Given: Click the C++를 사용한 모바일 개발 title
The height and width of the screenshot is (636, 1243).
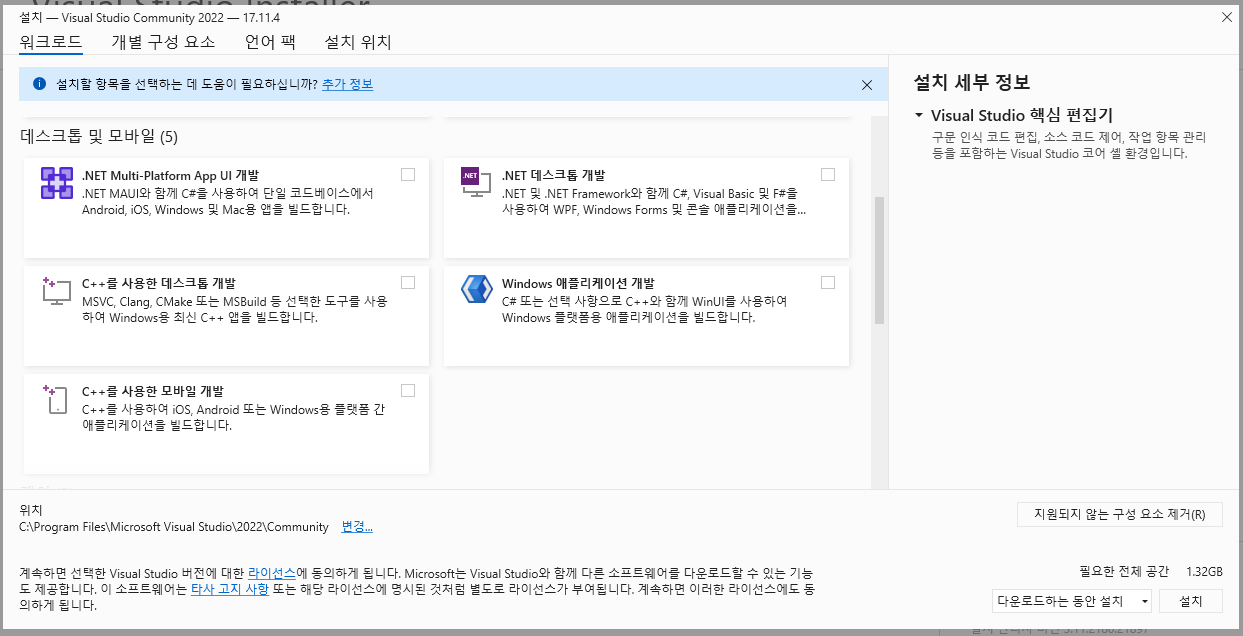Looking at the screenshot, I should pos(153,391).
